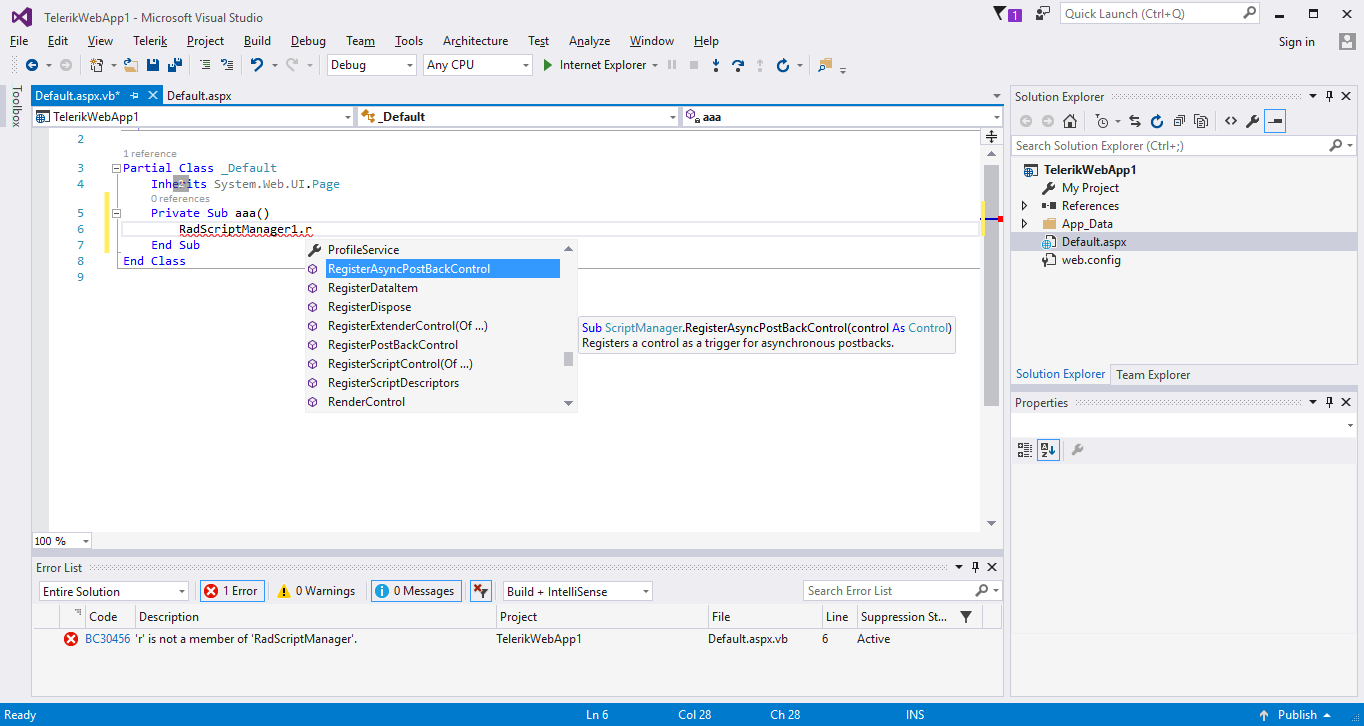Toggle the 0 Warnings filter button
The image size is (1364, 726).
pyautogui.click(x=316, y=591)
